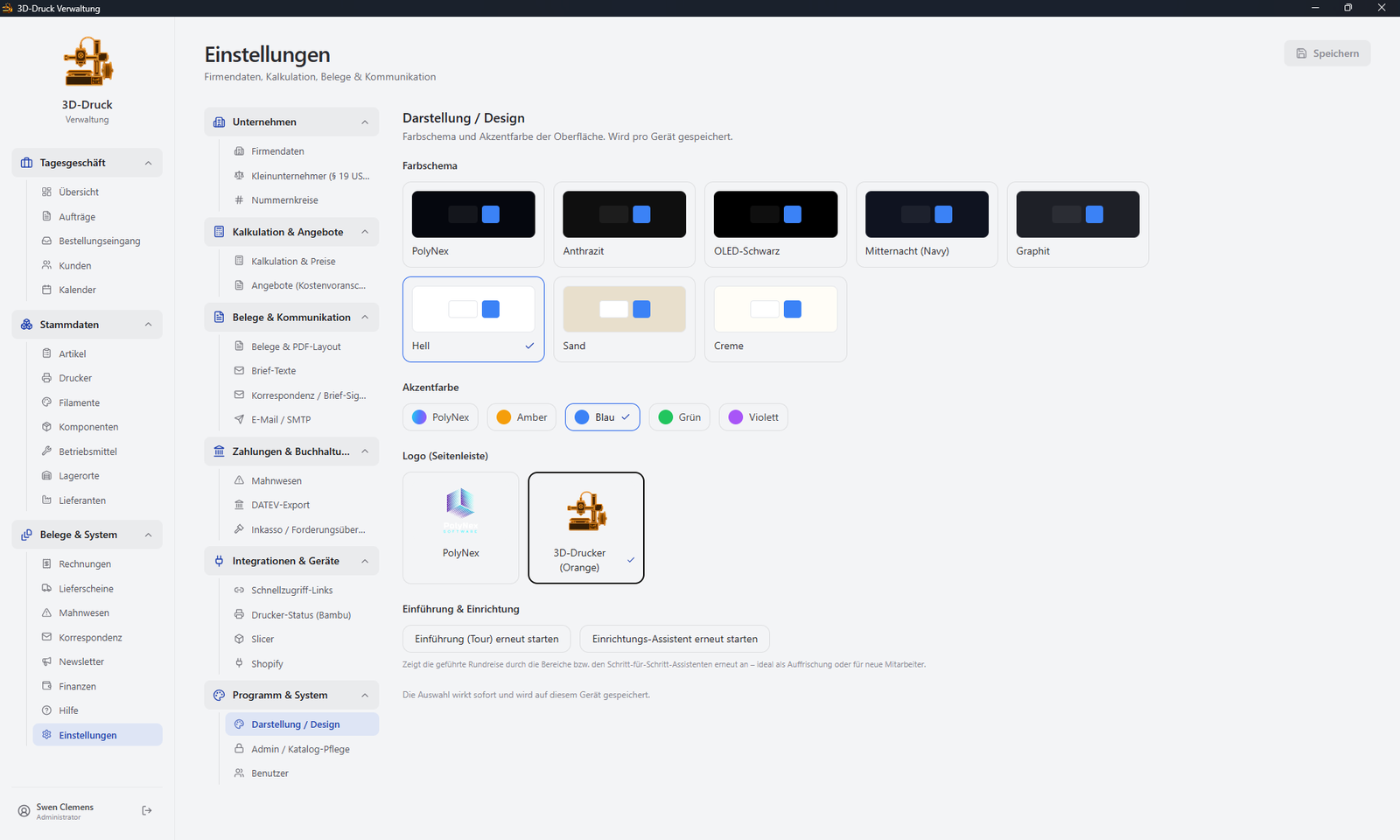Click the logout icon next to Swen Clemens
Screen dimensions: 1400x840
(x=147, y=811)
